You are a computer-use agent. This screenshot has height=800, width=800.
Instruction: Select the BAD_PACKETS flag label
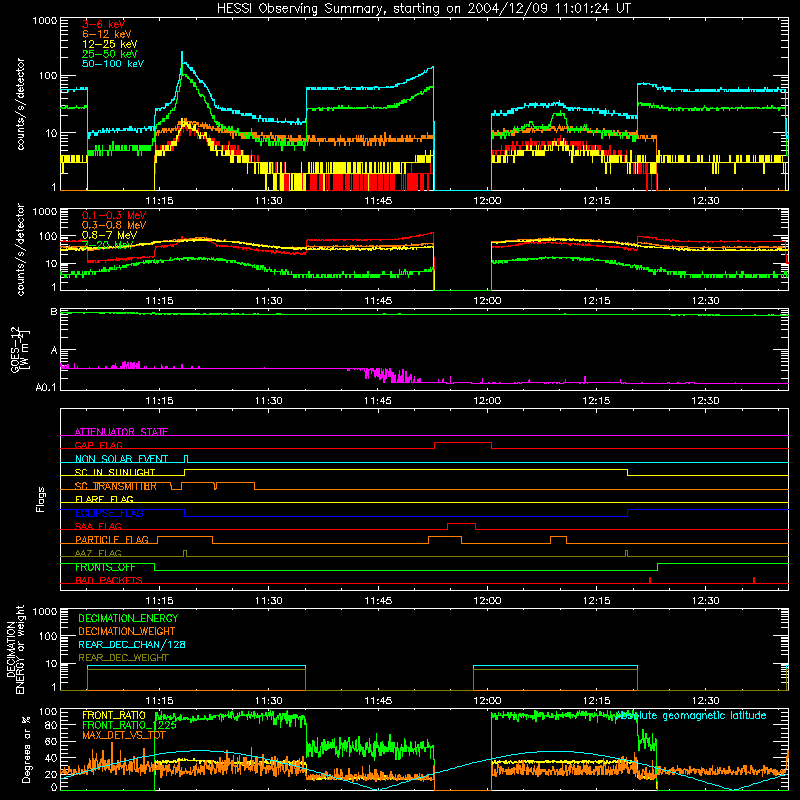coord(109,580)
